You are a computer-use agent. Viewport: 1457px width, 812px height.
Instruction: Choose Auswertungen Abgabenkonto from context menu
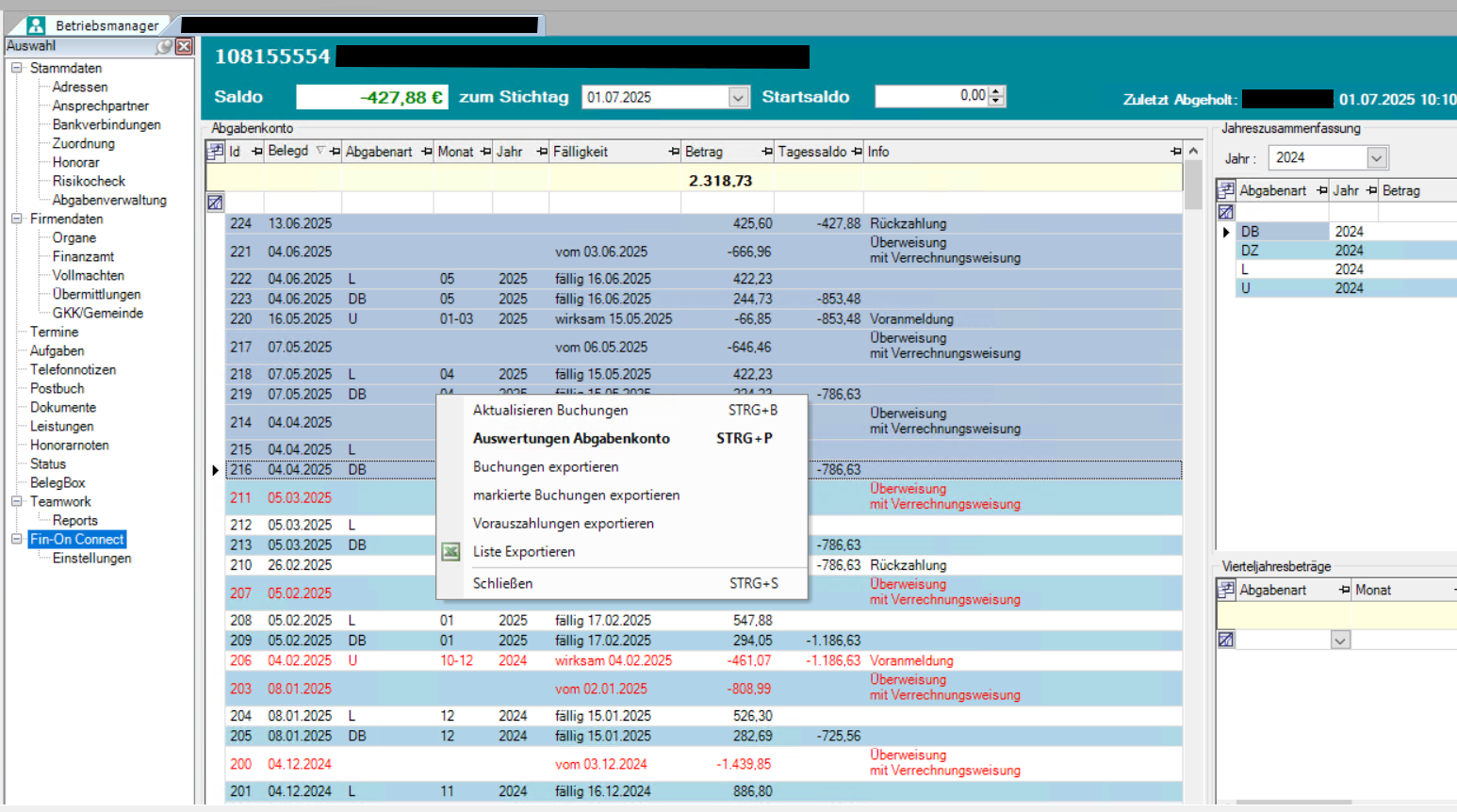pyautogui.click(x=571, y=439)
